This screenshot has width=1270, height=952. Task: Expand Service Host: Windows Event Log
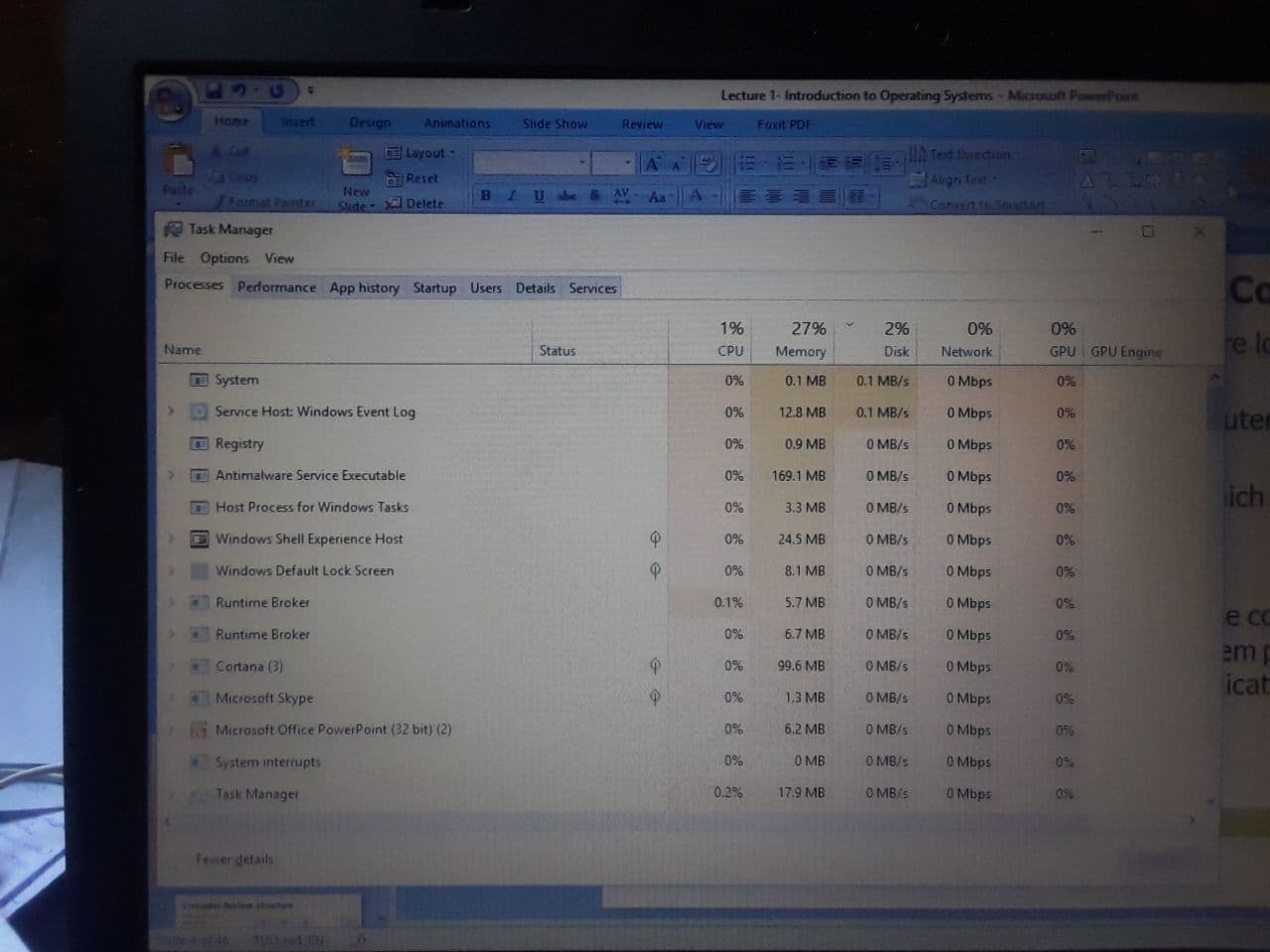[x=171, y=412]
